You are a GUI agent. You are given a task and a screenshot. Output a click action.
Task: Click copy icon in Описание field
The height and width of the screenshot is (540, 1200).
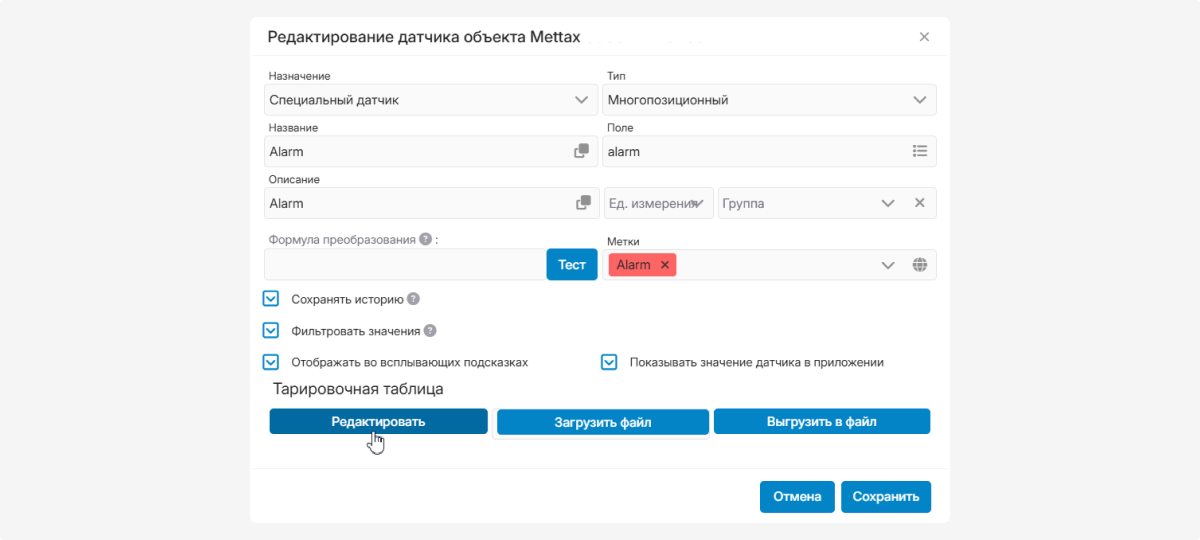pyautogui.click(x=583, y=203)
